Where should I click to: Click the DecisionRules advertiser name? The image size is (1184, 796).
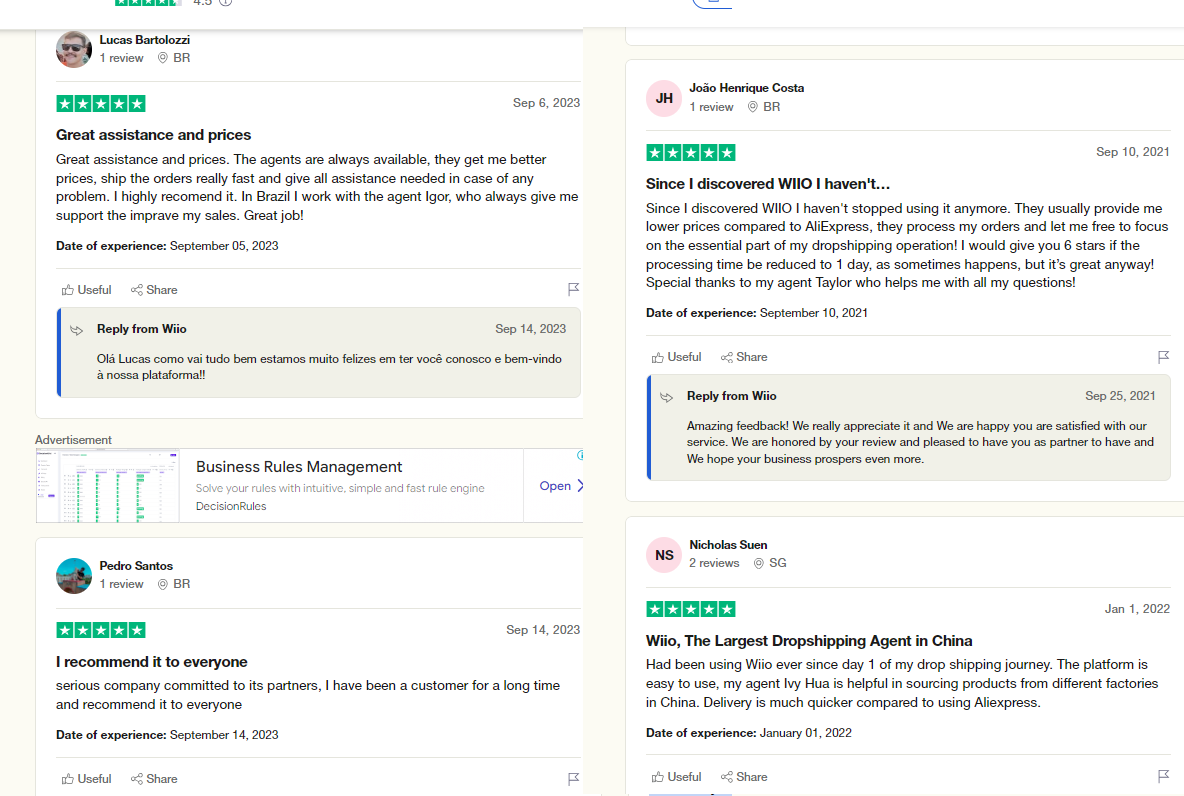231,506
